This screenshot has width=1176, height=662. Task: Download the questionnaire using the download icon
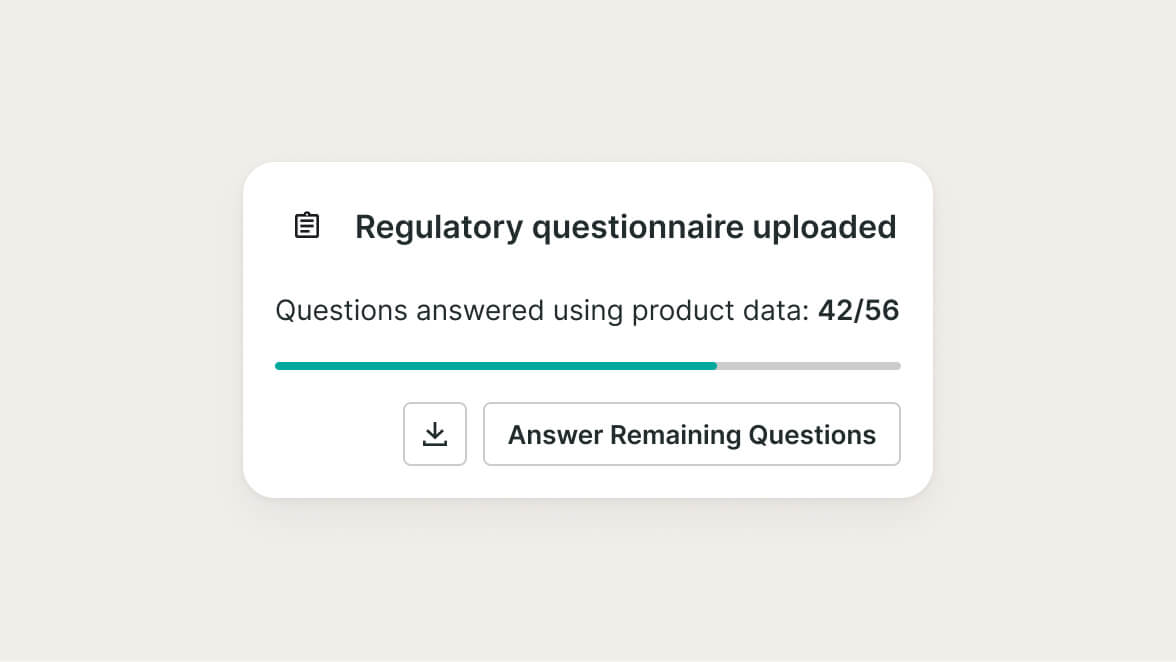pyautogui.click(x=435, y=434)
